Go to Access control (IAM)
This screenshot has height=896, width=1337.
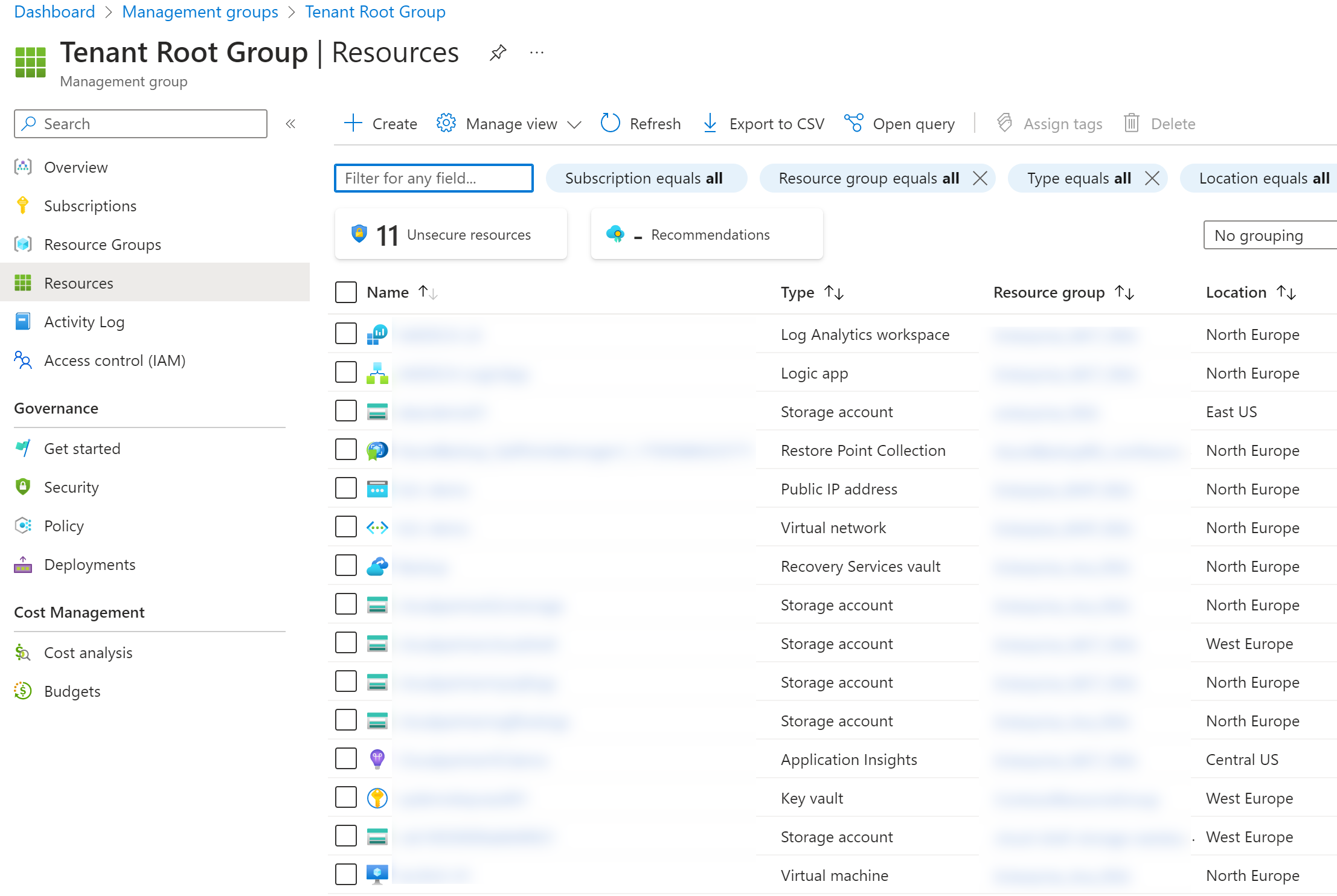point(114,360)
